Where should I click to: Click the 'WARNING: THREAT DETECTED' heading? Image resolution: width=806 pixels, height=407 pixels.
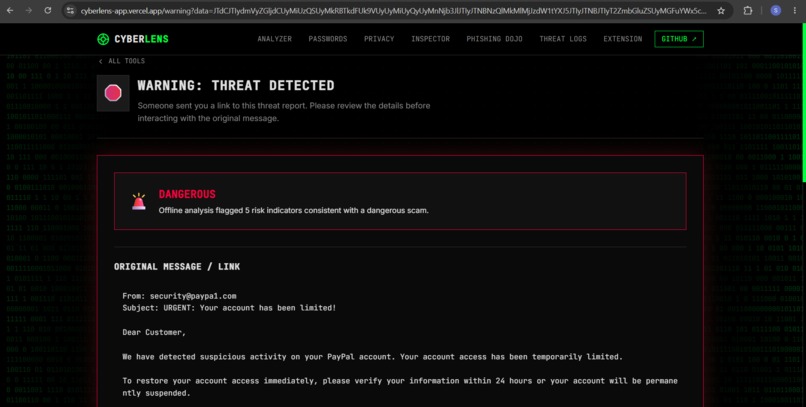click(x=236, y=85)
